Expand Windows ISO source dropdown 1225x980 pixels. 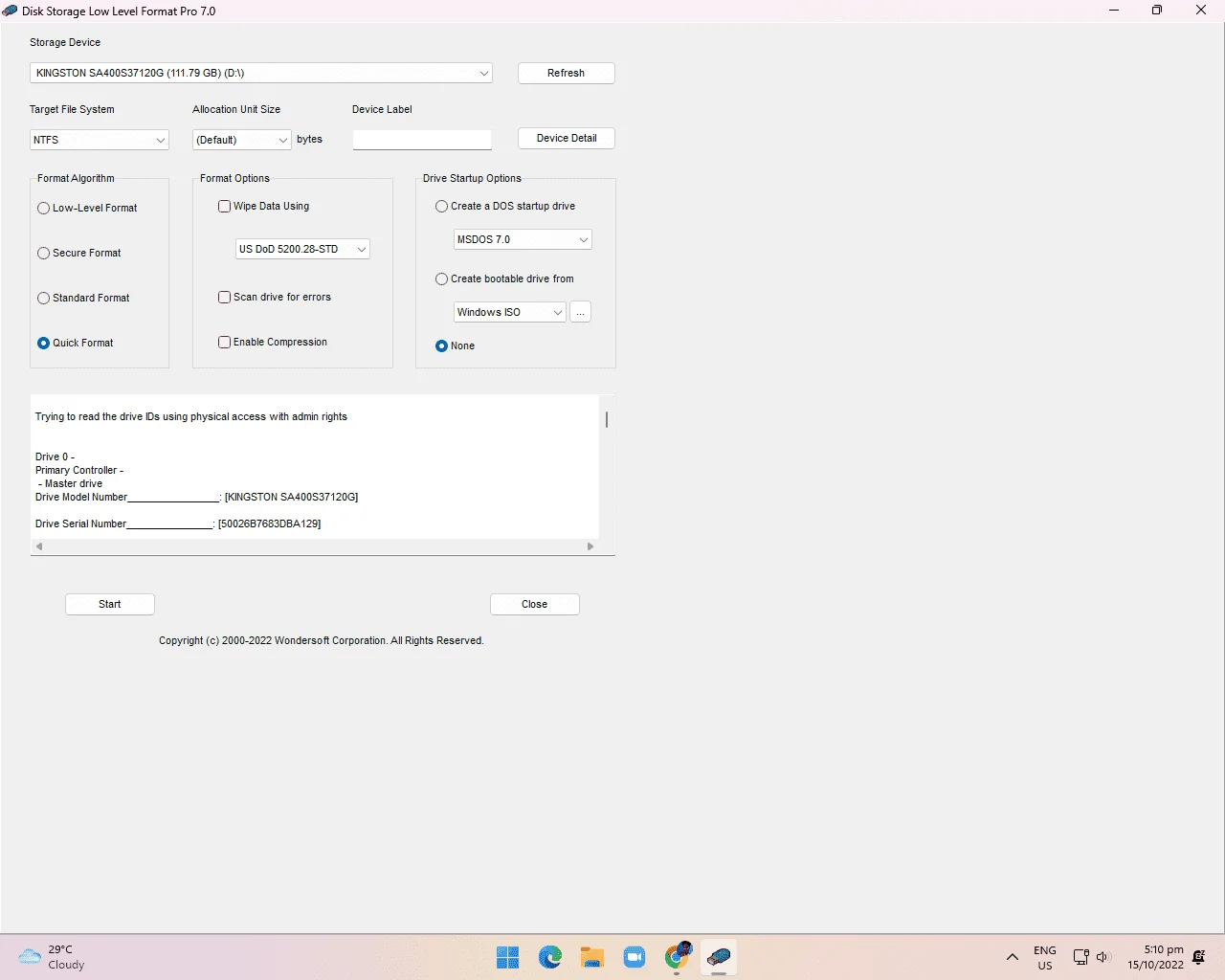(510, 312)
